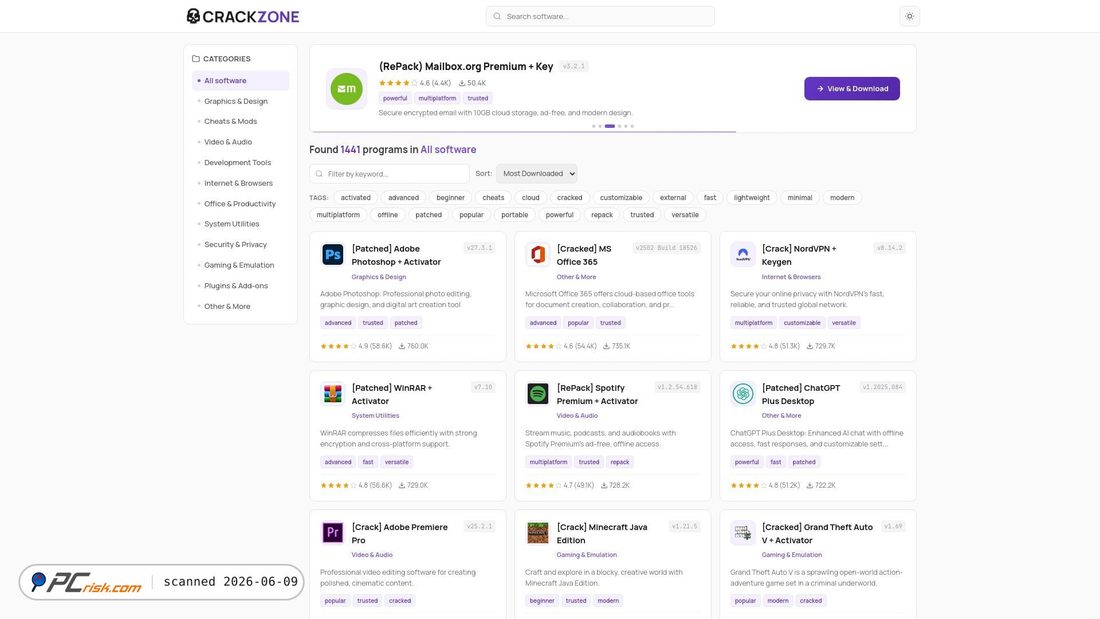Toggle the cracked tag filter
Viewport: 1100px width, 619px height.
[570, 198]
